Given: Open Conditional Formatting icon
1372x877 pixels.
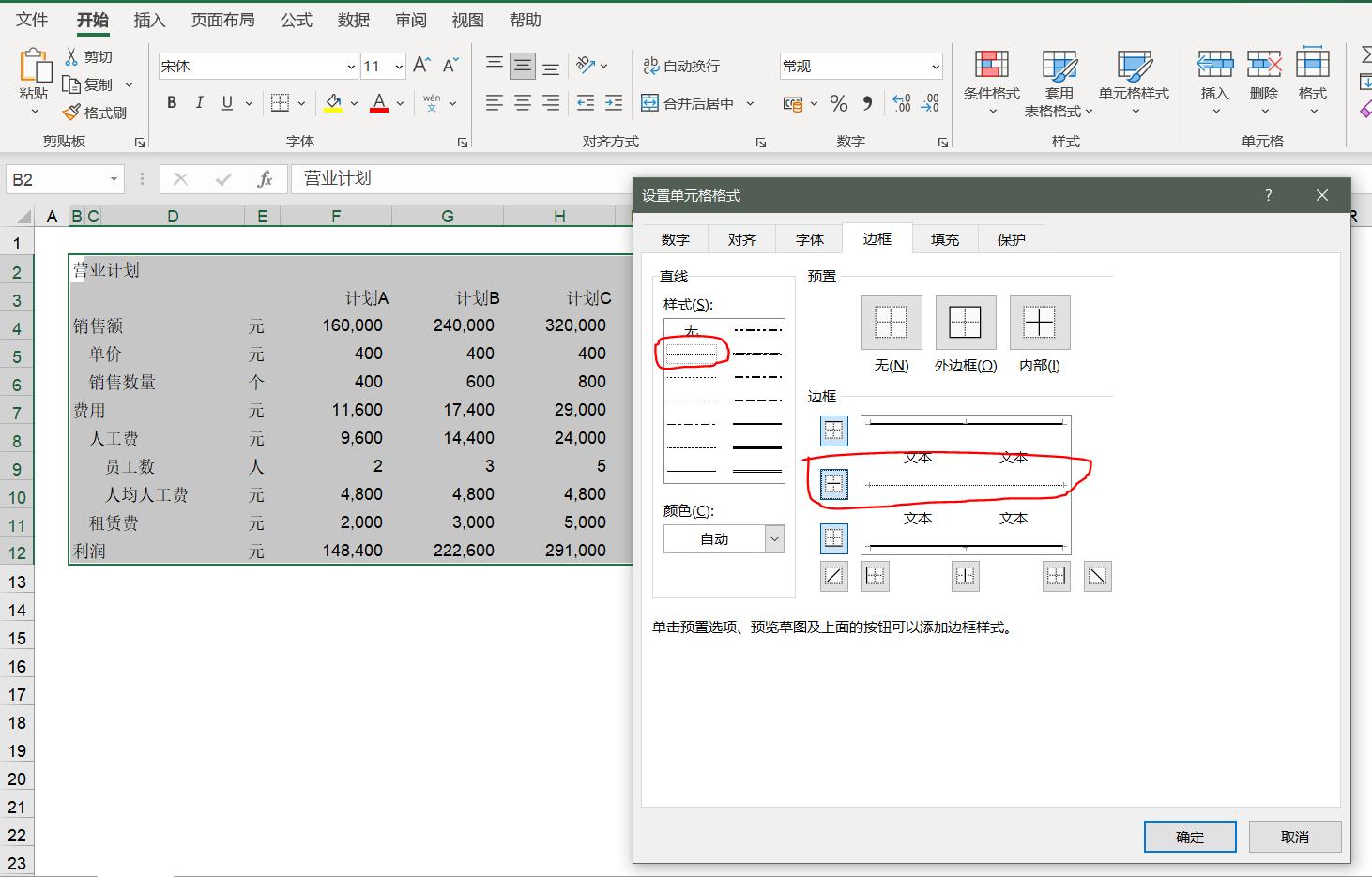Looking at the screenshot, I should click(991, 66).
